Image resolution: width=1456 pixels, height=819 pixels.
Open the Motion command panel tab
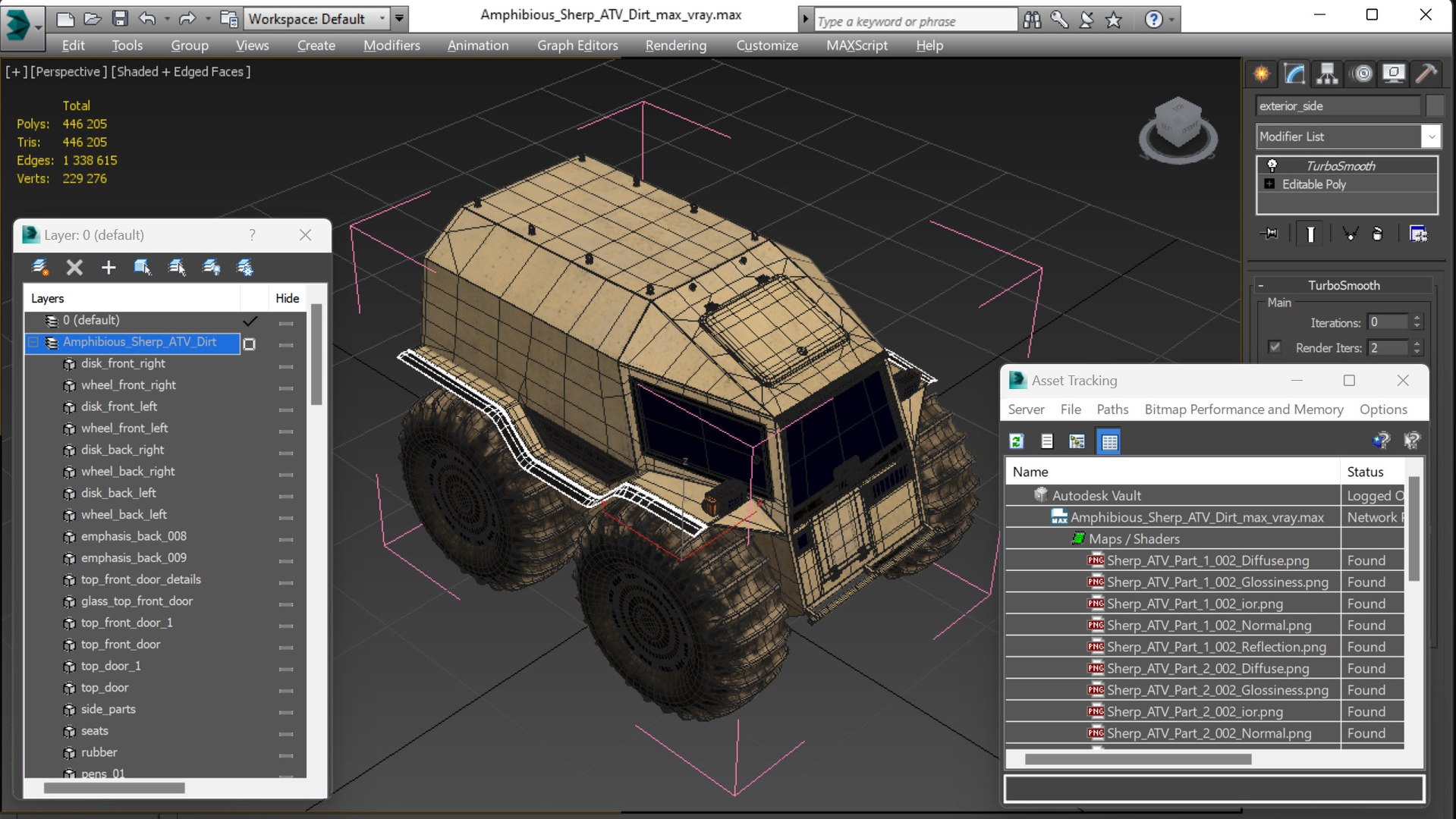click(x=1363, y=74)
